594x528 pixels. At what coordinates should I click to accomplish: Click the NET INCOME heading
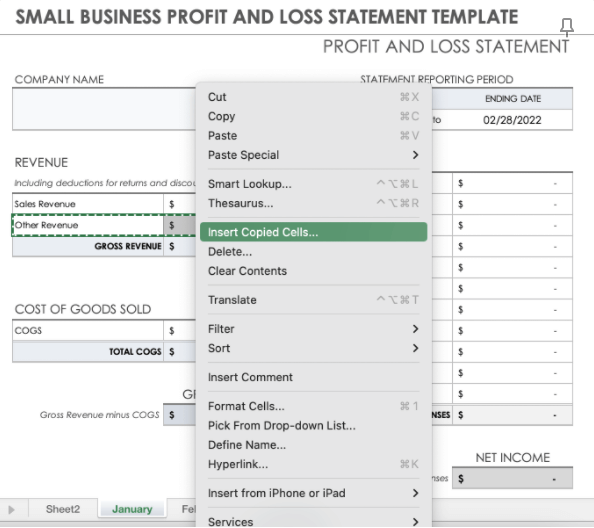pyautogui.click(x=513, y=458)
